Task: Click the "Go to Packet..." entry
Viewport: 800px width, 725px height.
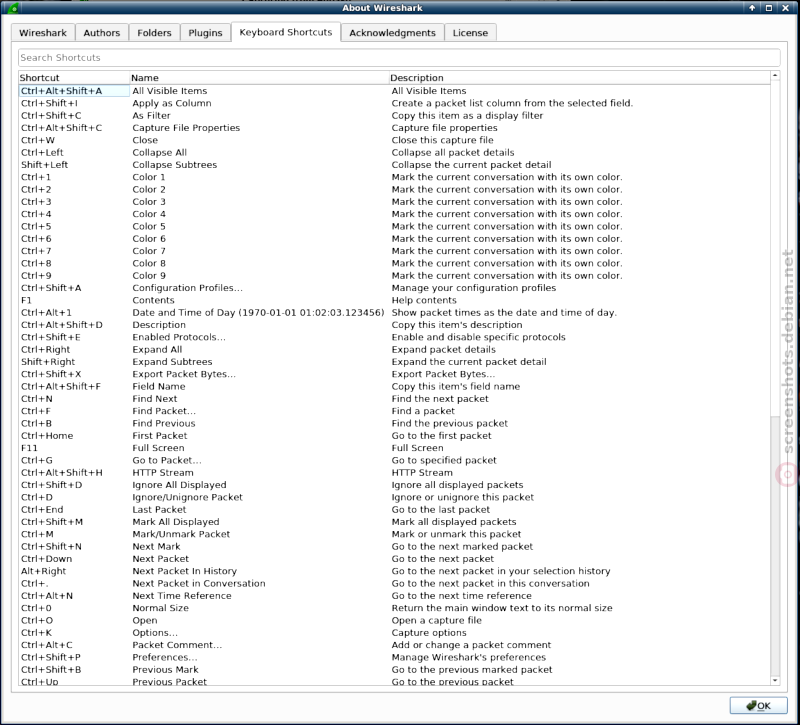Action: tap(166, 460)
